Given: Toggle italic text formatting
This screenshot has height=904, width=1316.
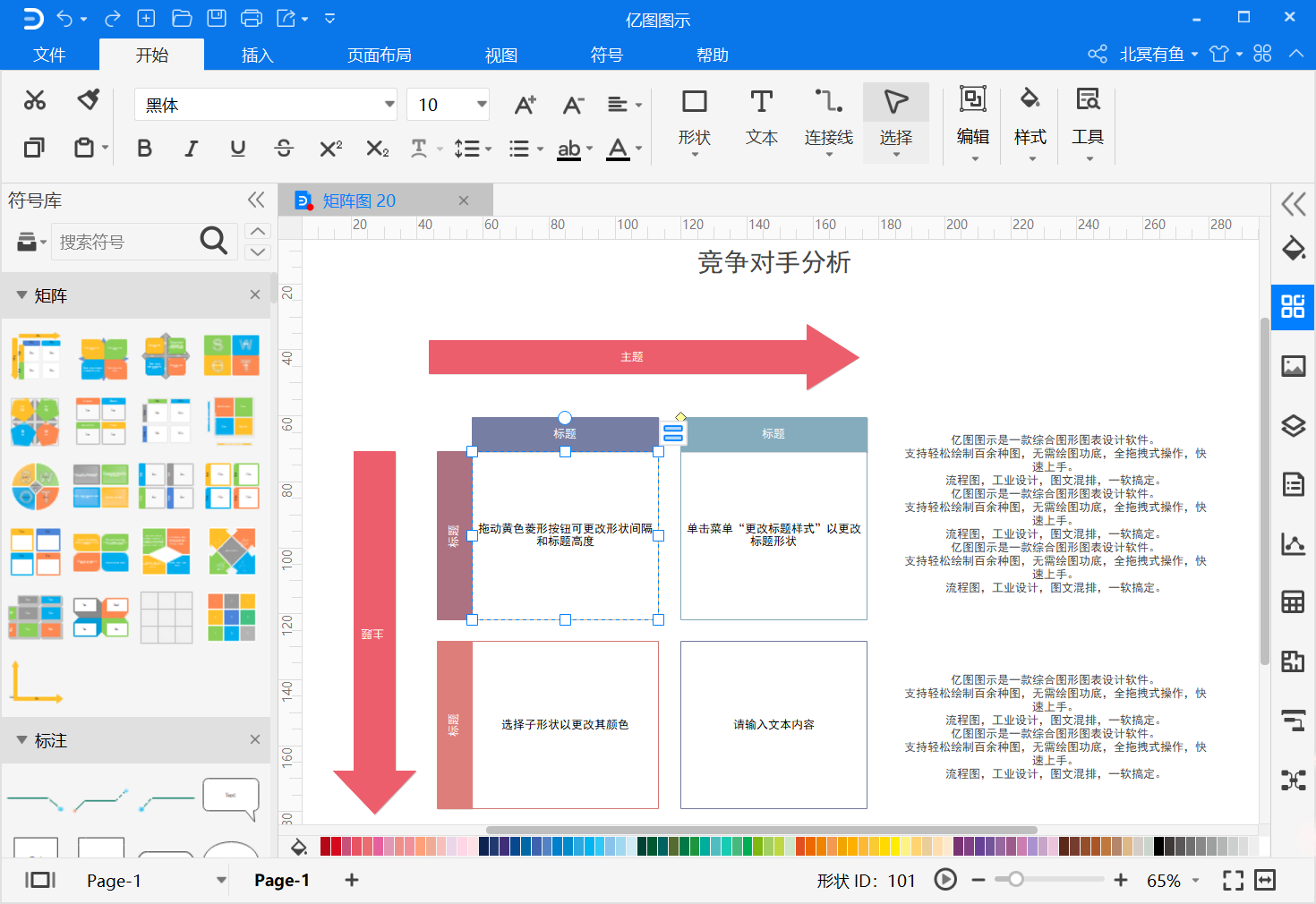Looking at the screenshot, I should point(191,149).
